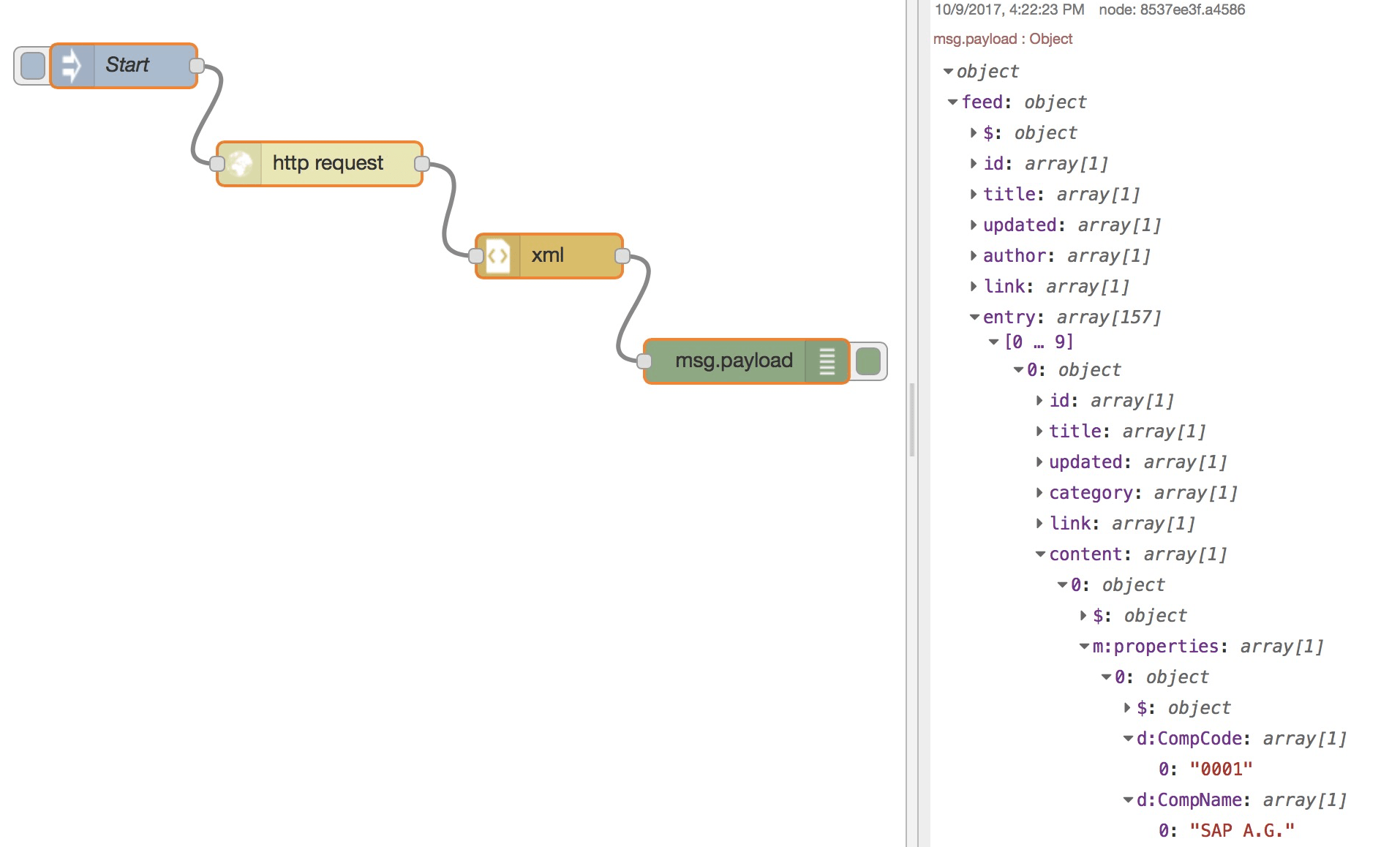Collapse the m:properties array
1400x847 pixels.
tap(1083, 646)
